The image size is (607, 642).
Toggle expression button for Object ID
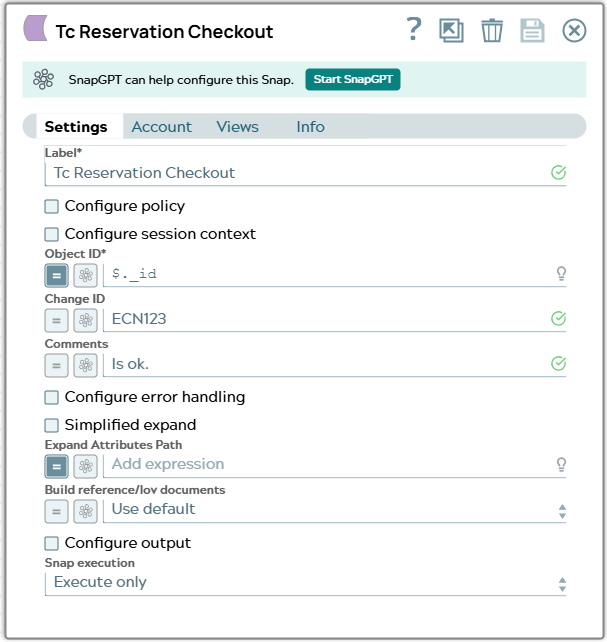(x=56, y=275)
